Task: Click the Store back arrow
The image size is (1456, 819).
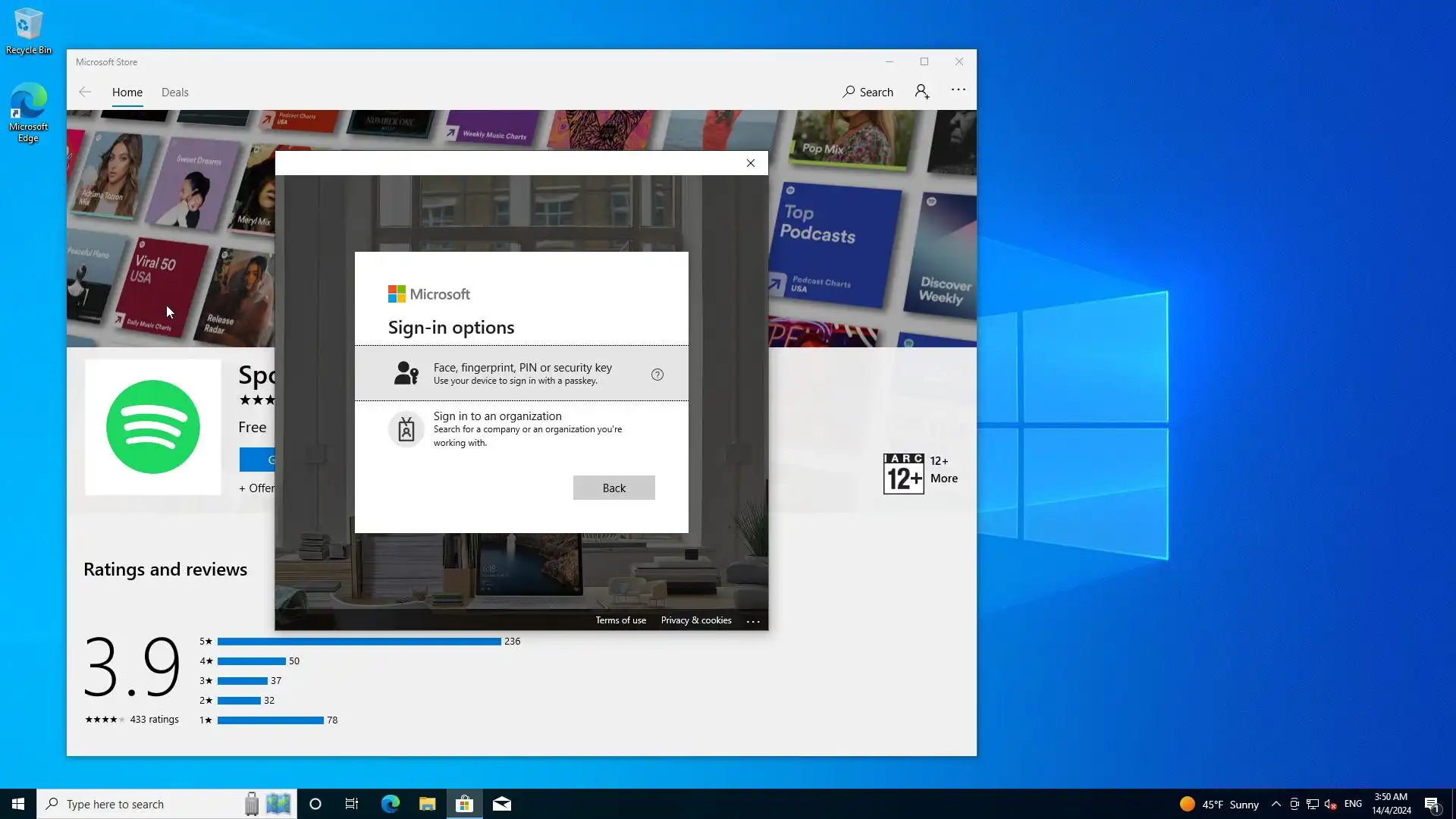Action: pyautogui.click(x=85, y=92)
